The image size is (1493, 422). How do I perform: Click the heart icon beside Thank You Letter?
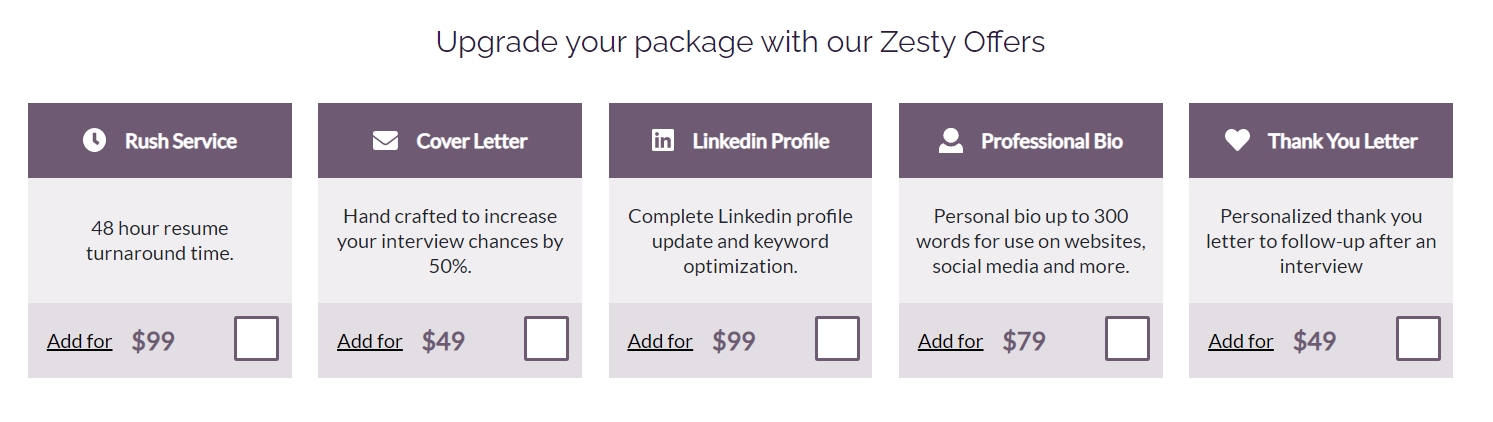click(x=1237, y=141)
